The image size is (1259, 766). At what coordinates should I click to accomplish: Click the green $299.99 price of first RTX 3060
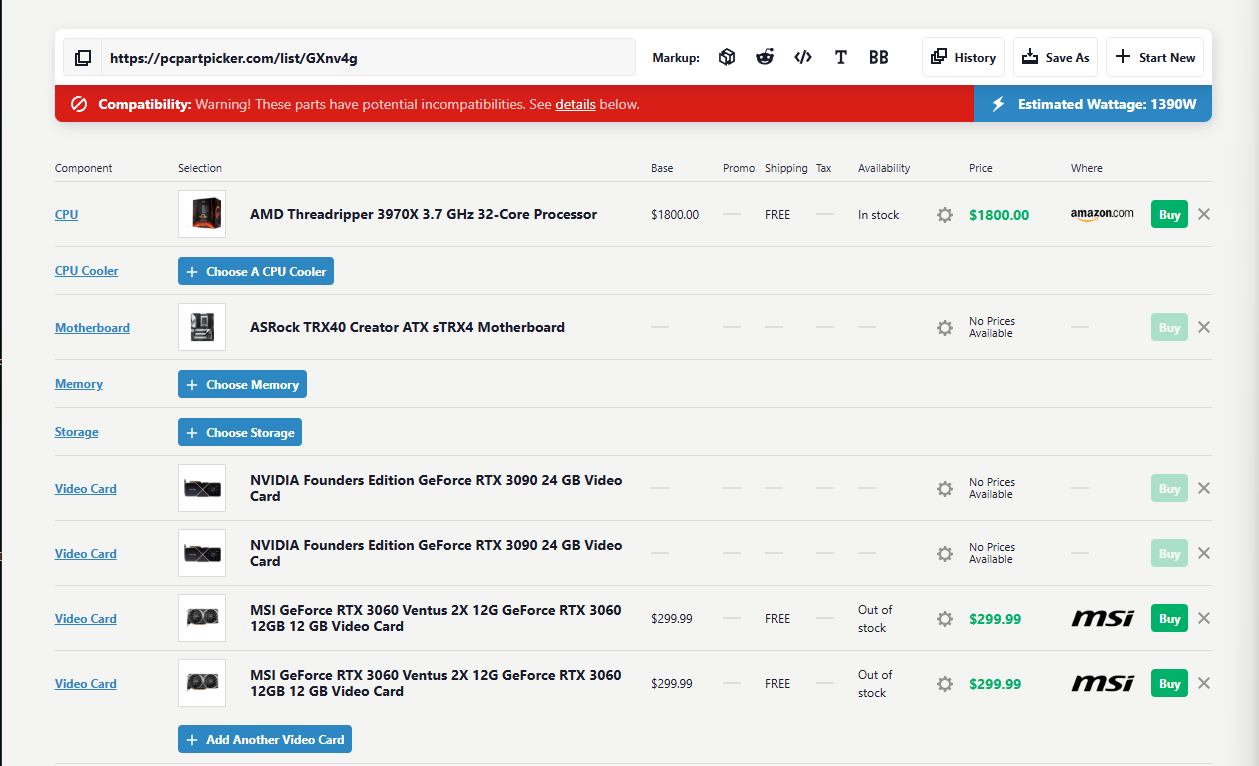pyautogui.click(x=995, y=619)
